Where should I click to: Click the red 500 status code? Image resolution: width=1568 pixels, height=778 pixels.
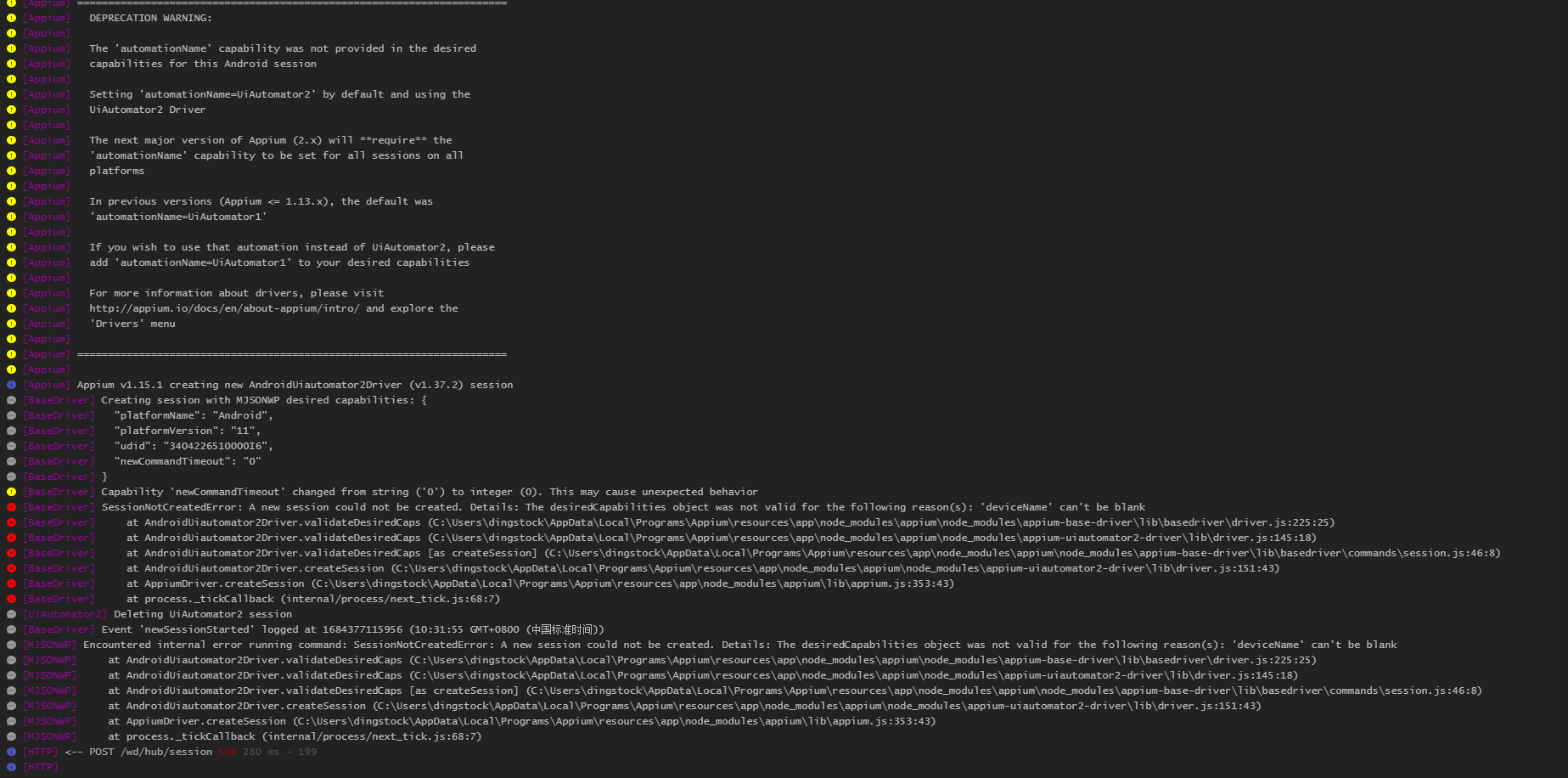pyautogui.click(x=227, y=752)
